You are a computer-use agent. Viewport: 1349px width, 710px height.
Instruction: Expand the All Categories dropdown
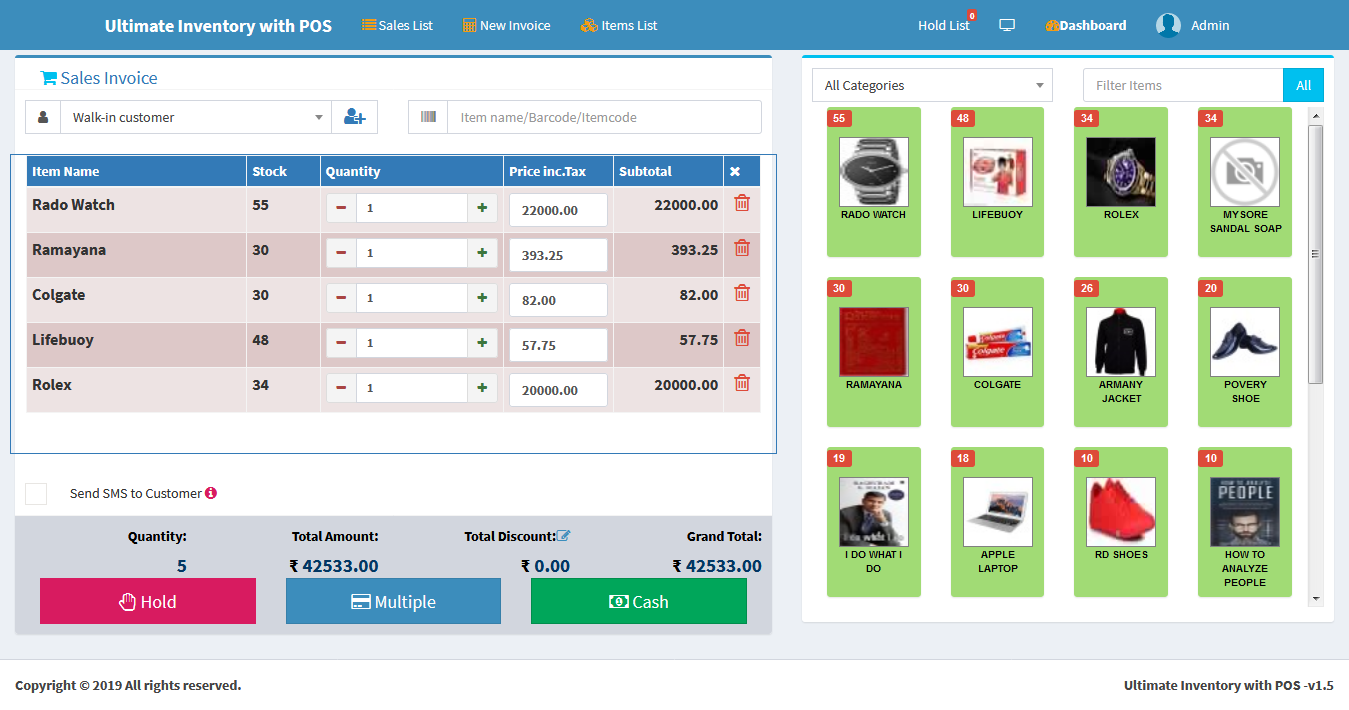coord(932,85)
